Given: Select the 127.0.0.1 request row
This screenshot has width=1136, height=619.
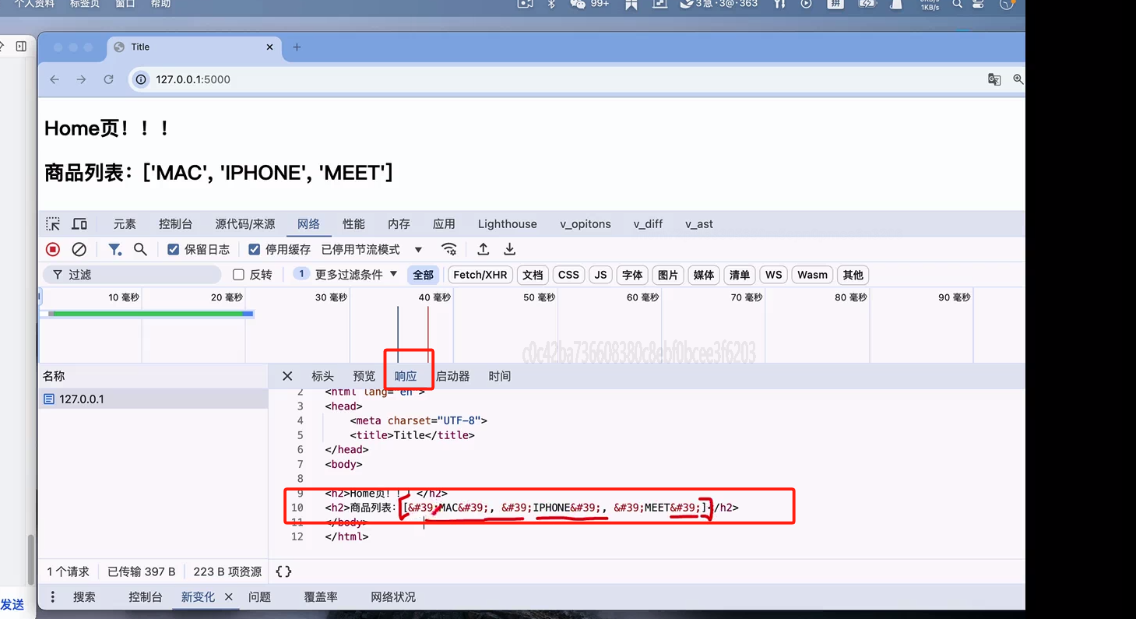Looking at the screenshot, I should [x=154, y=399].
